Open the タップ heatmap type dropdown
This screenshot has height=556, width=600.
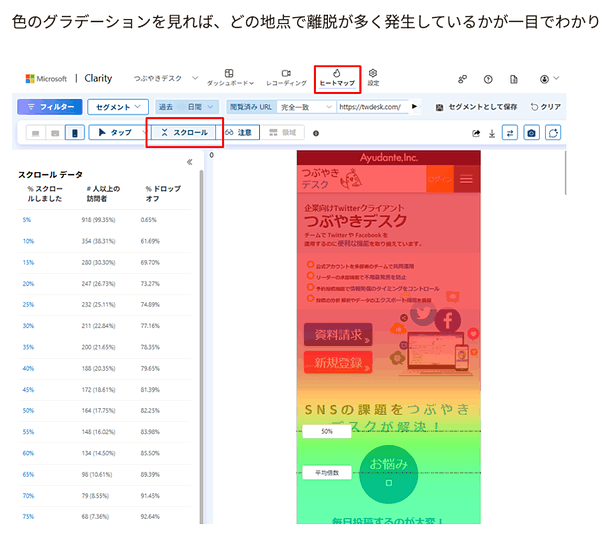coord(119,132)
